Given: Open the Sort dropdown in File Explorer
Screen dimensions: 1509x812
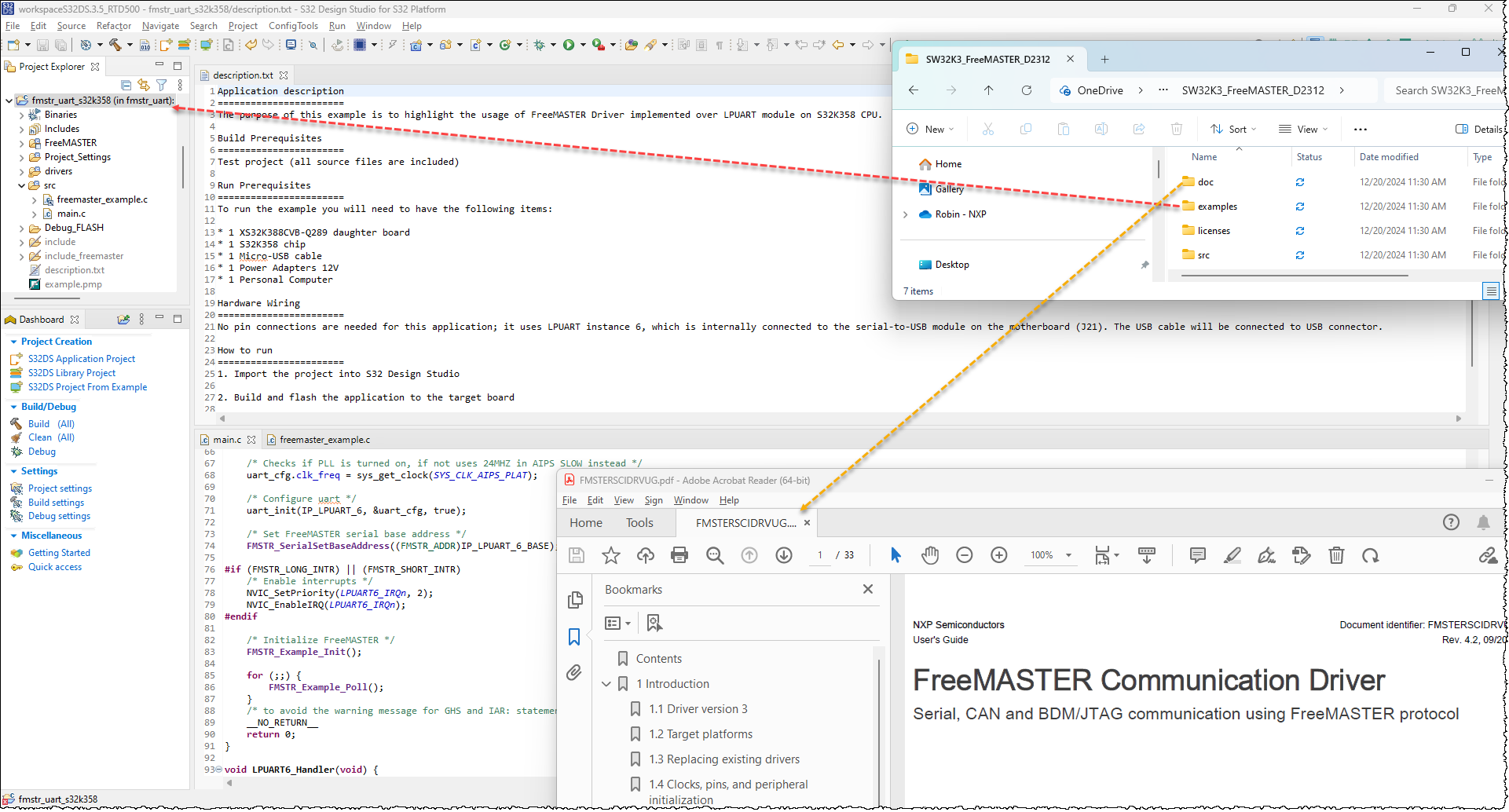Looking at the screenshot, I should tap(1232, 129).
